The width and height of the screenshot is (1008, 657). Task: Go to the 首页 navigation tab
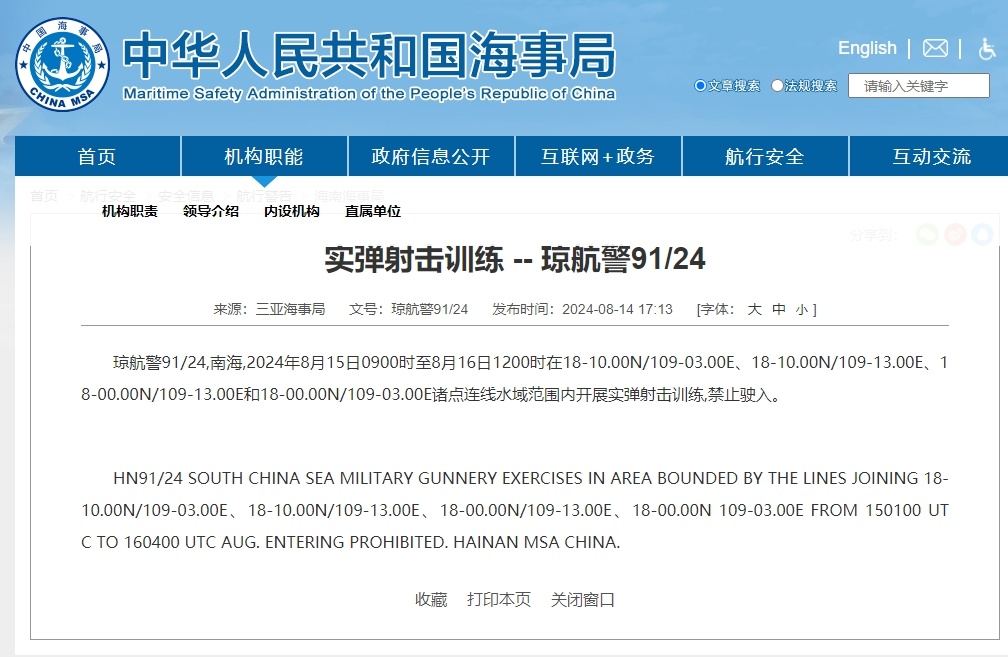97,156
